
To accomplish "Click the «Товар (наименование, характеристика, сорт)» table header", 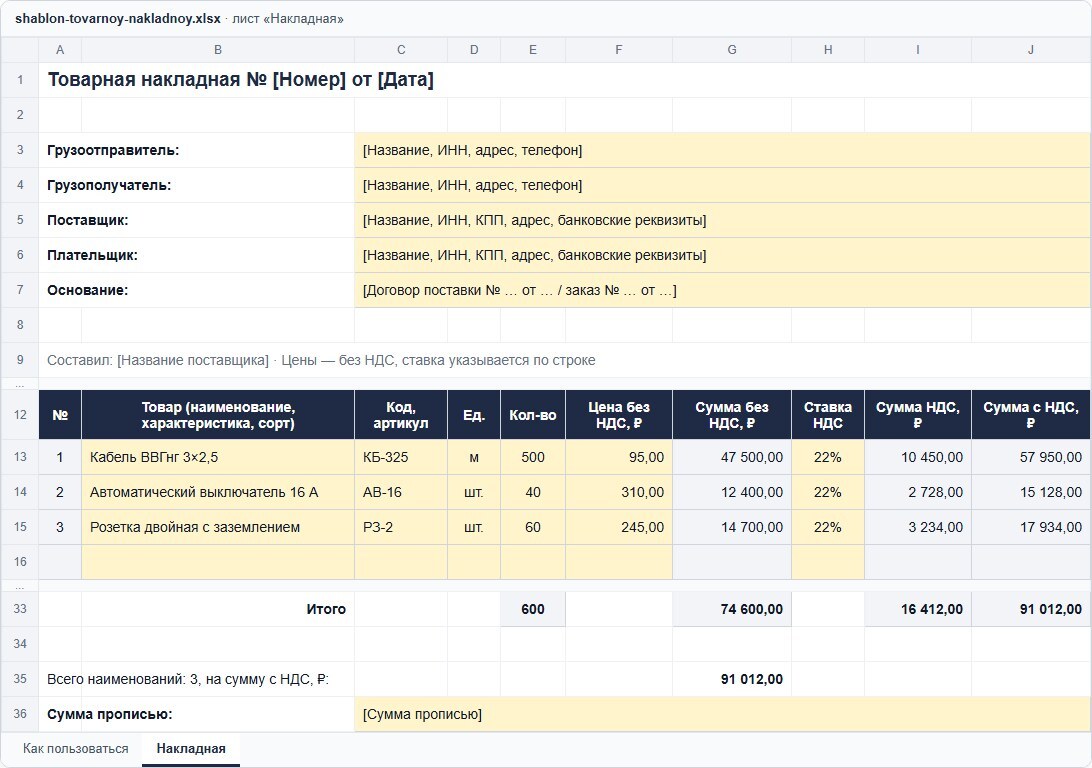I will coord(218,415).
